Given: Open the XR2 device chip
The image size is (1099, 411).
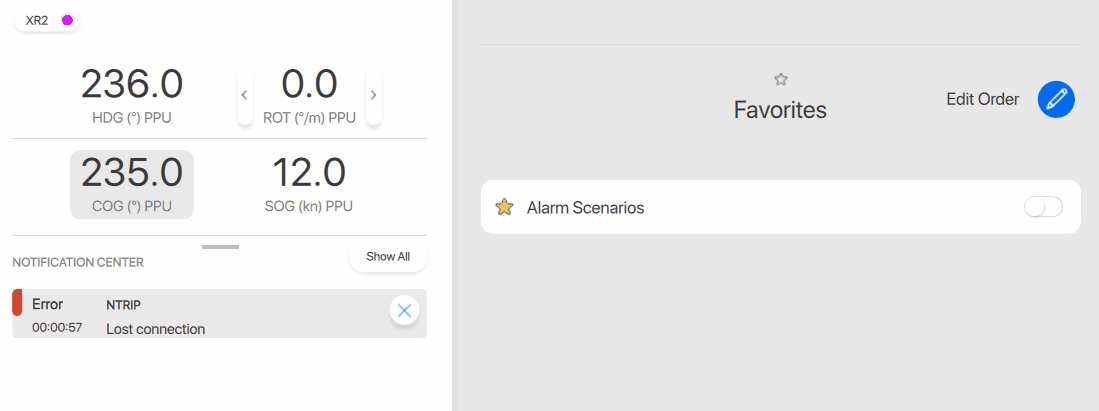Looking at the screenshot, I should (x=38, y=20).
